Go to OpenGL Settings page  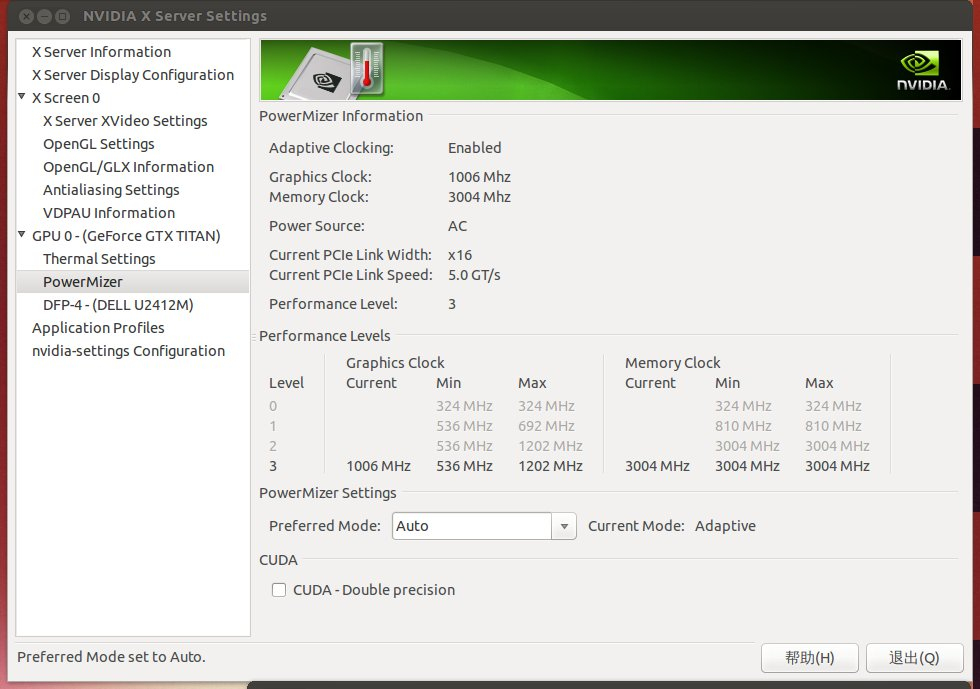pos(99,144)
